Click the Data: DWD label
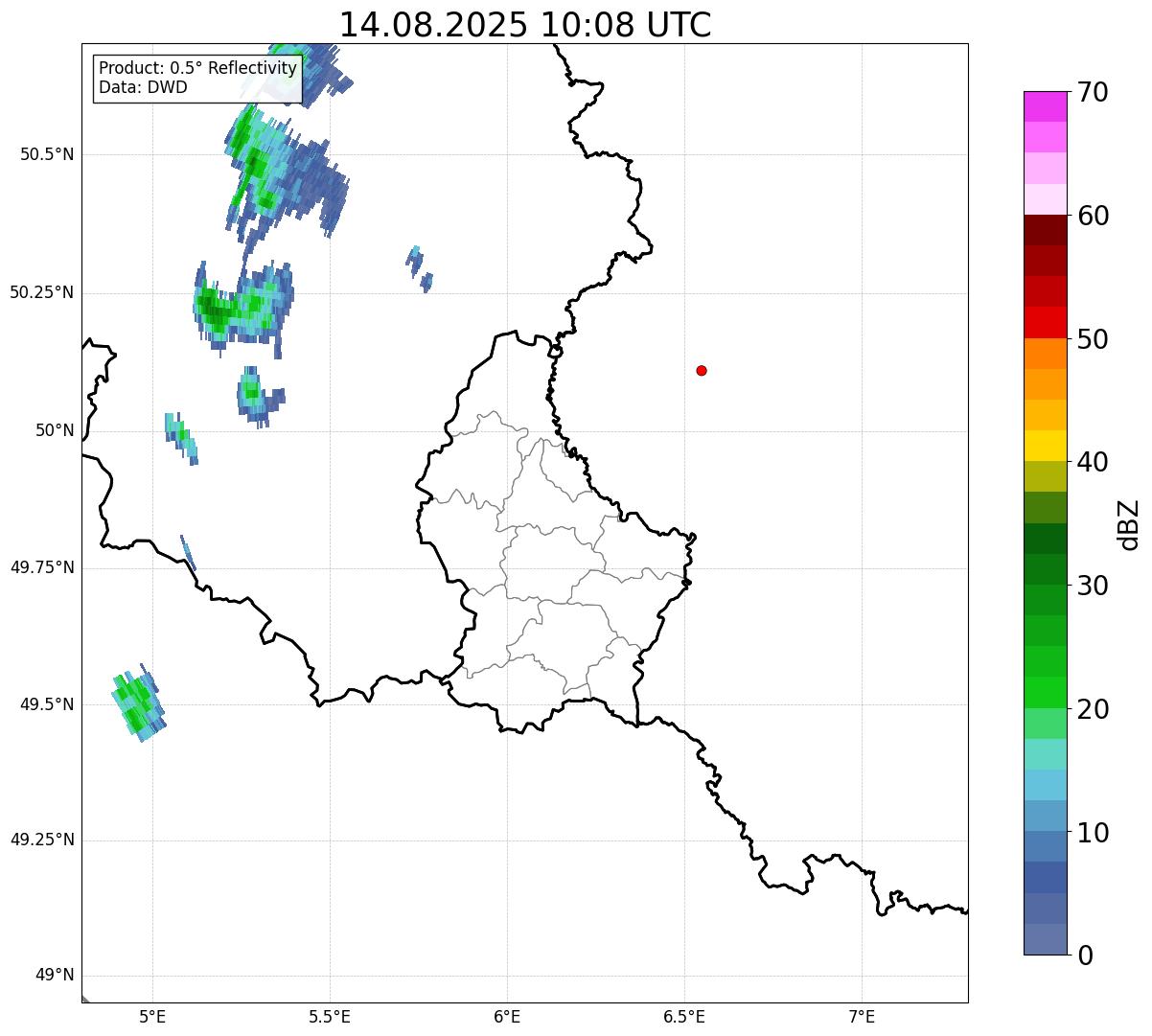Screen dimensions: 1152x1036 [x=143, y=87]
